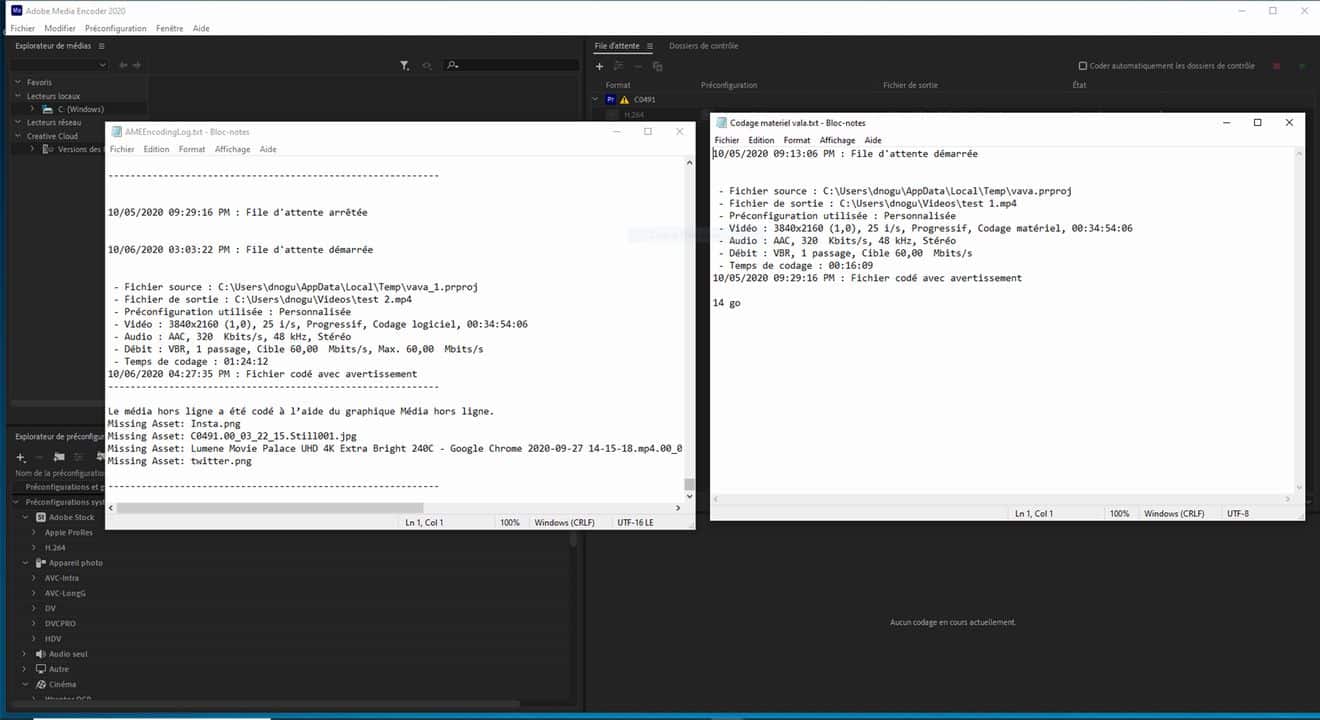
Task: Collapse the Adobe Stock preset group
Action: point(27,517)
